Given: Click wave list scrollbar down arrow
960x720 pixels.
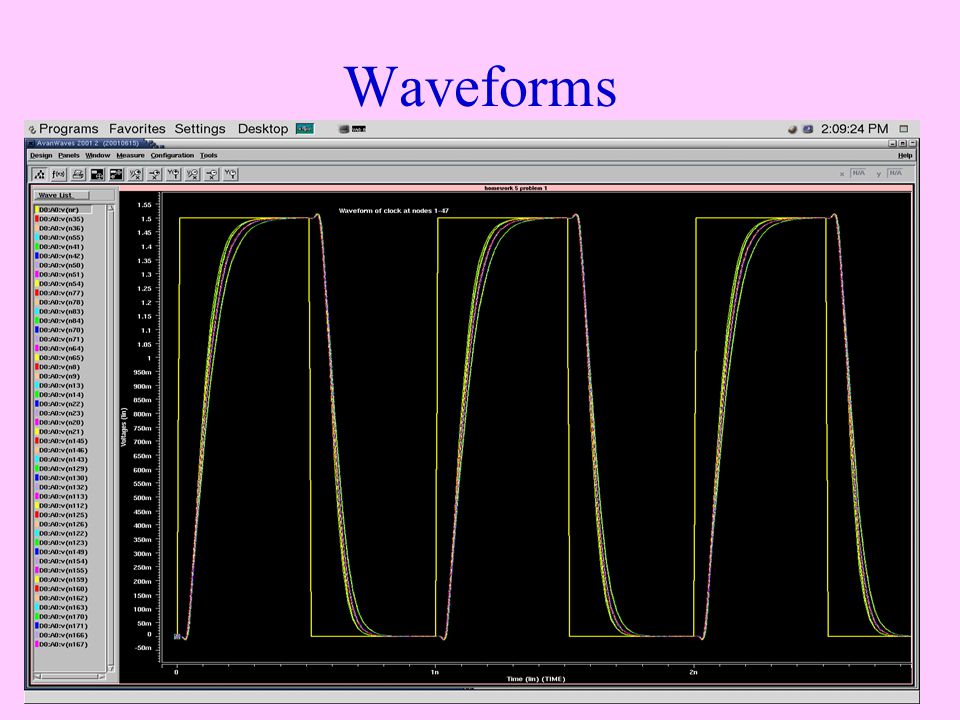Looking at the screenshot, I should (111, 668).
